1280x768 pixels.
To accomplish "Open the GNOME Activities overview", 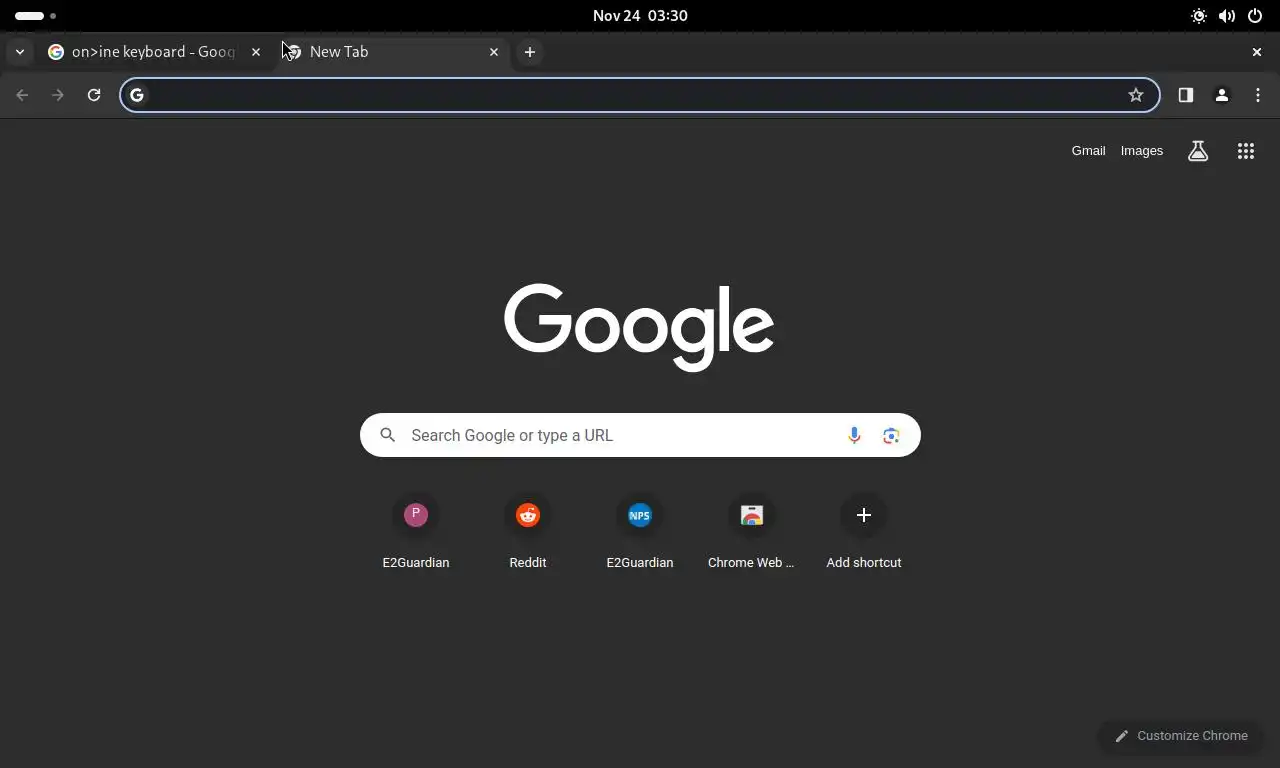I will tap(35, 16).
